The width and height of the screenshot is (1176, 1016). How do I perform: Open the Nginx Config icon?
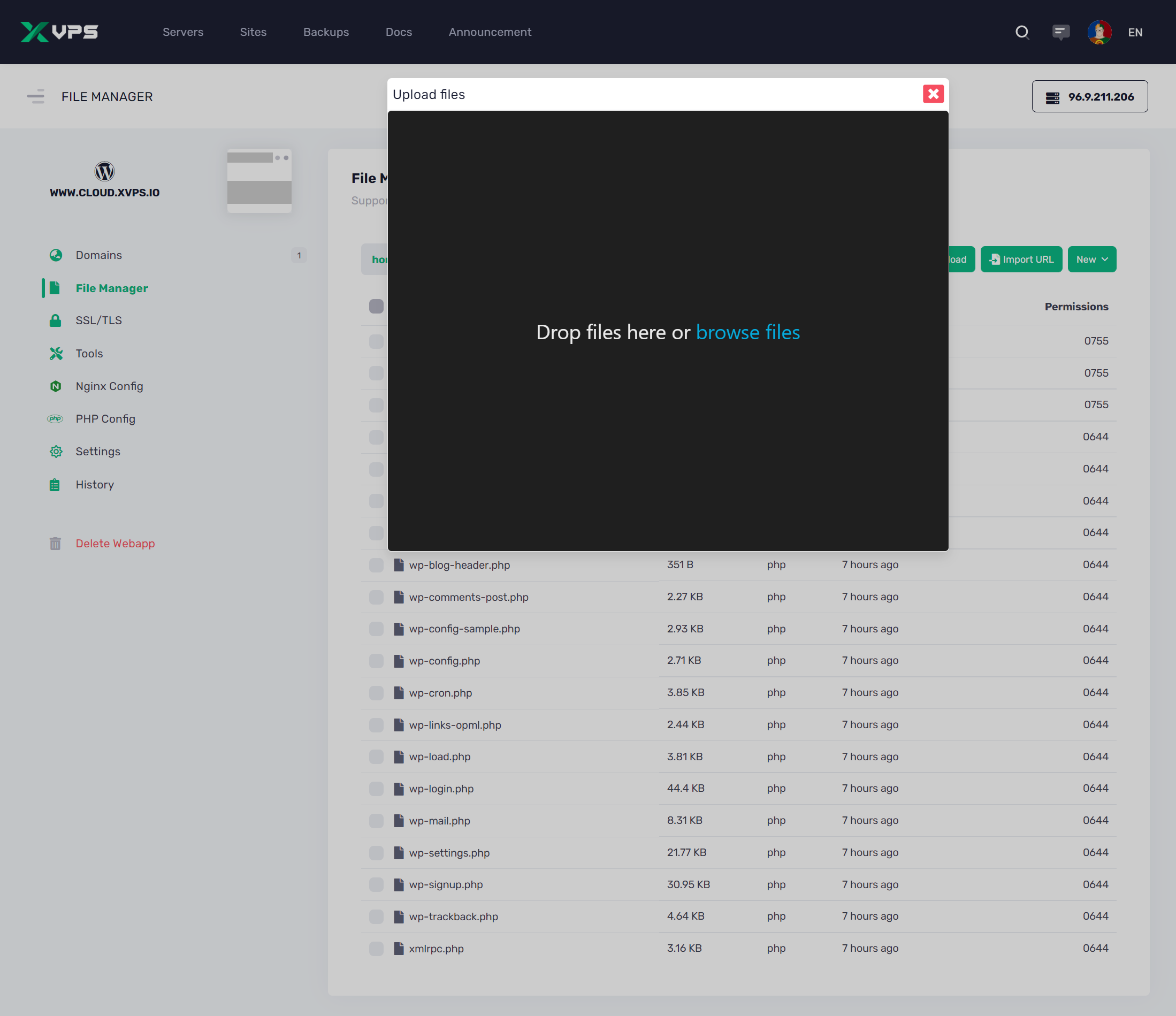(x=56, y=386)
